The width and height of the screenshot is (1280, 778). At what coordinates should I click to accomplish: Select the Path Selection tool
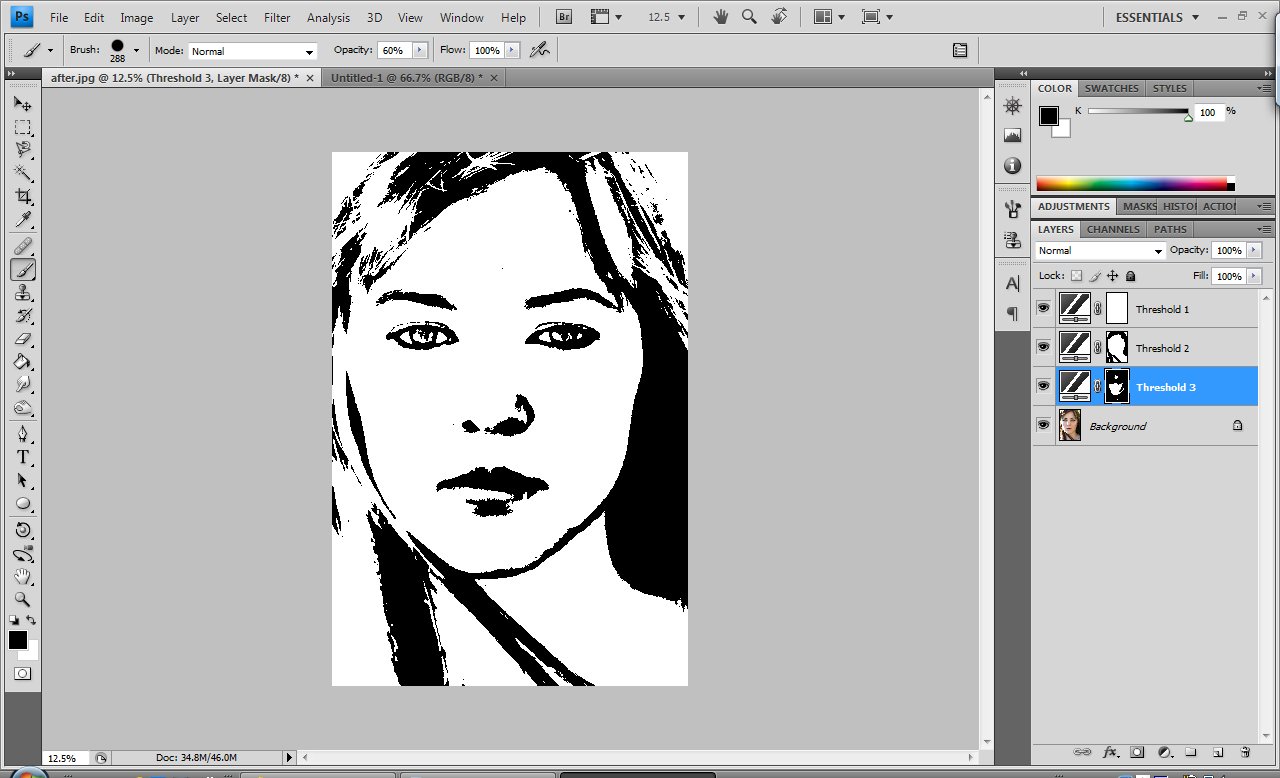[x=22, y=480]
